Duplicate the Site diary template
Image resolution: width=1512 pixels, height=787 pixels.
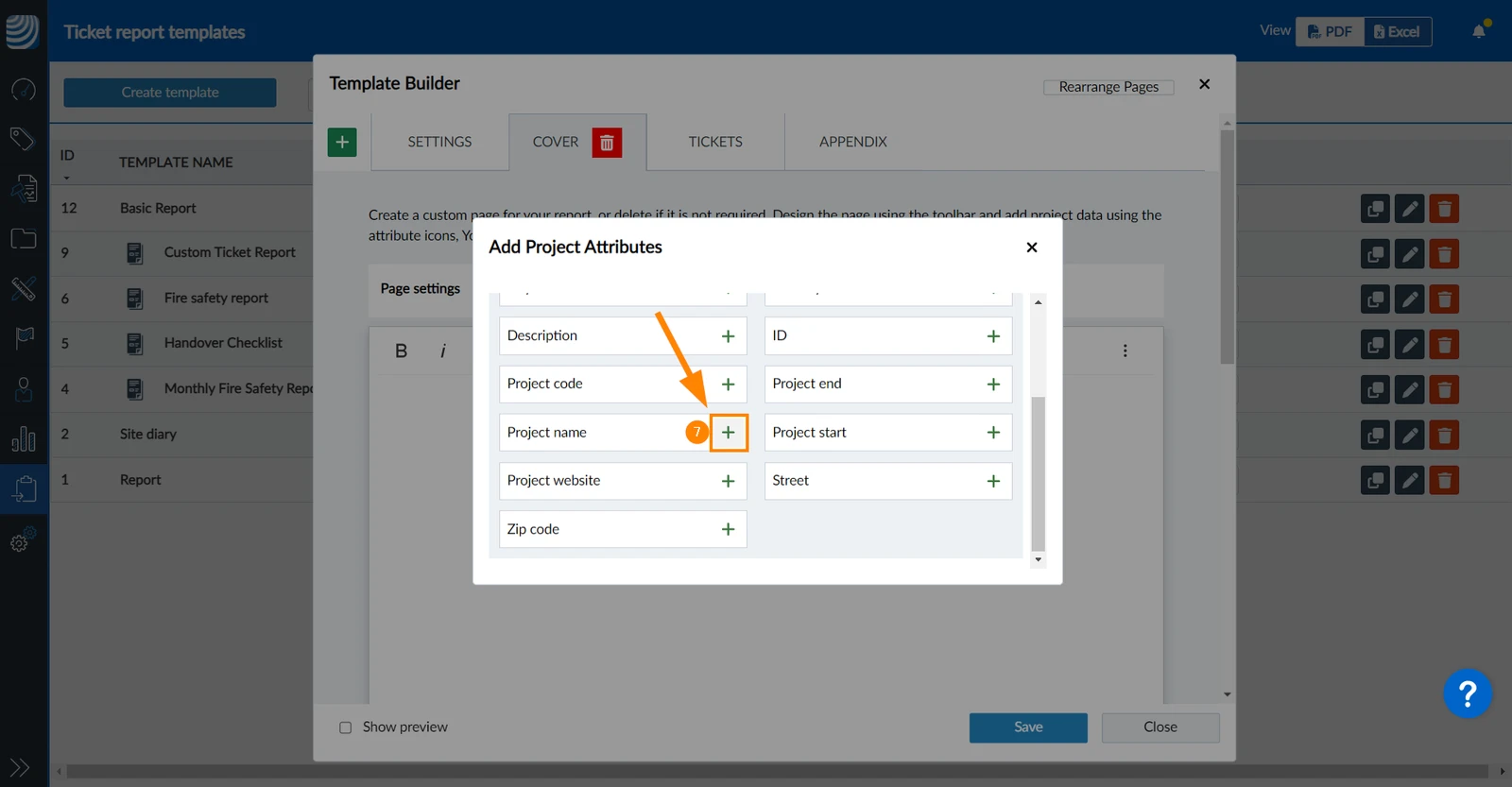coord(1375,435)
